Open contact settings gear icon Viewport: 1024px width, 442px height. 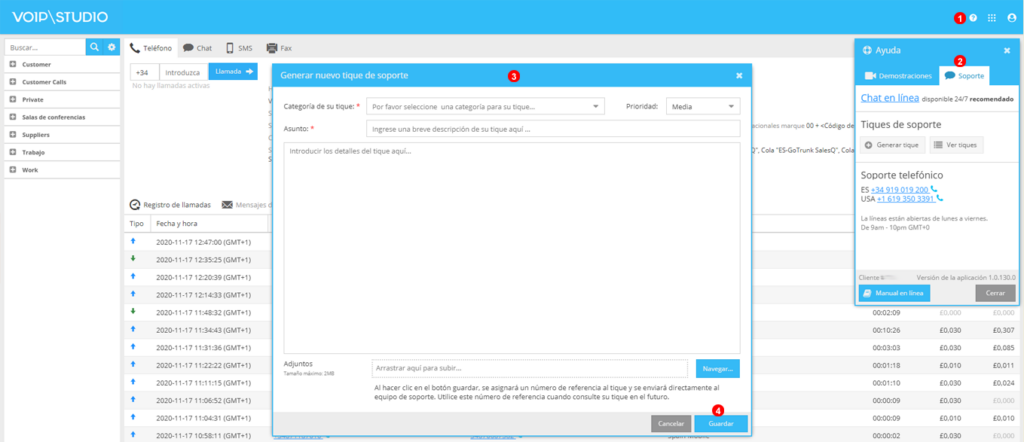[x=112, y=47]
